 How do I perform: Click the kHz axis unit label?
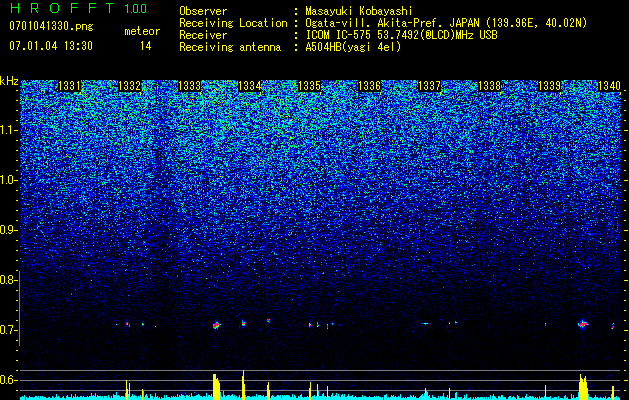(9, 81)
